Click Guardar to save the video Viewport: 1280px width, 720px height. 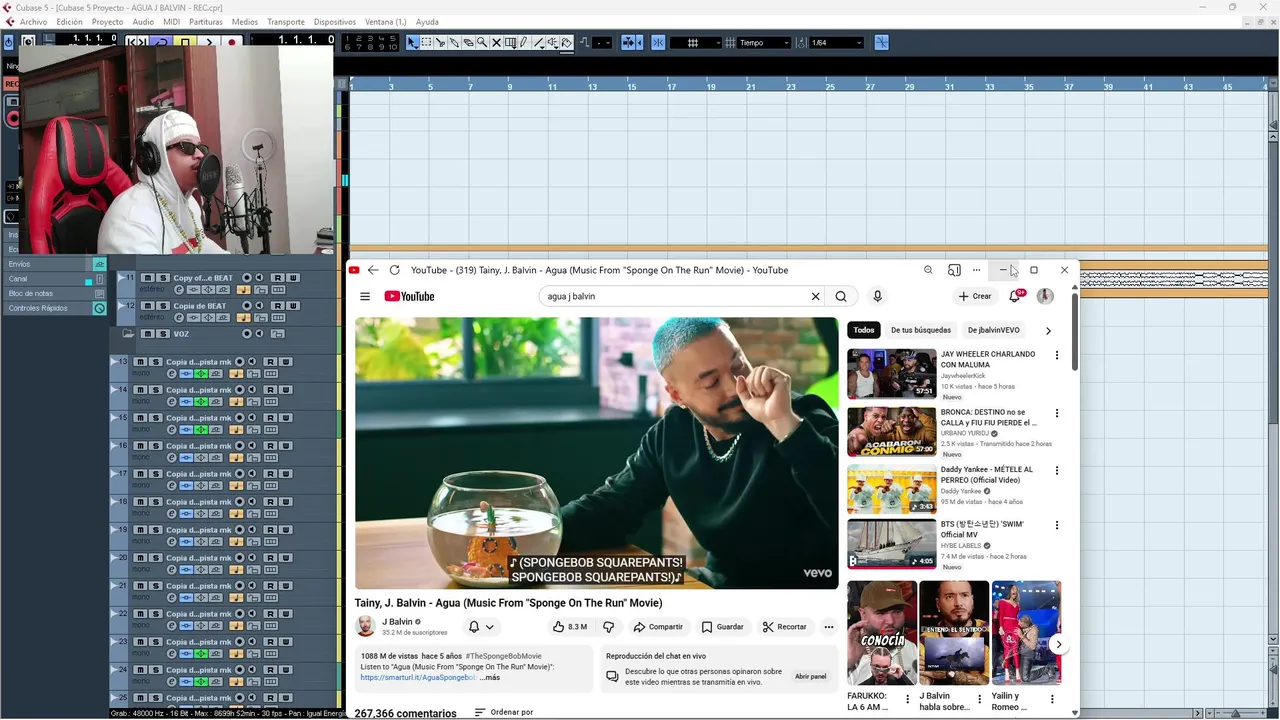point(722,627)
